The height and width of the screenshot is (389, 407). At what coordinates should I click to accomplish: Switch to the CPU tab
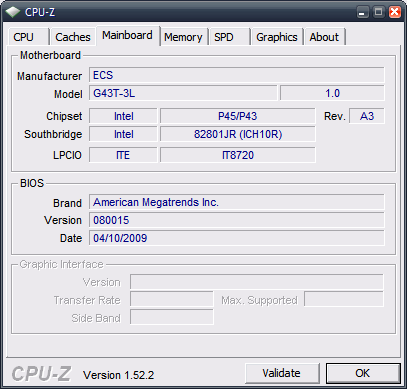click(x=29, y=37)
